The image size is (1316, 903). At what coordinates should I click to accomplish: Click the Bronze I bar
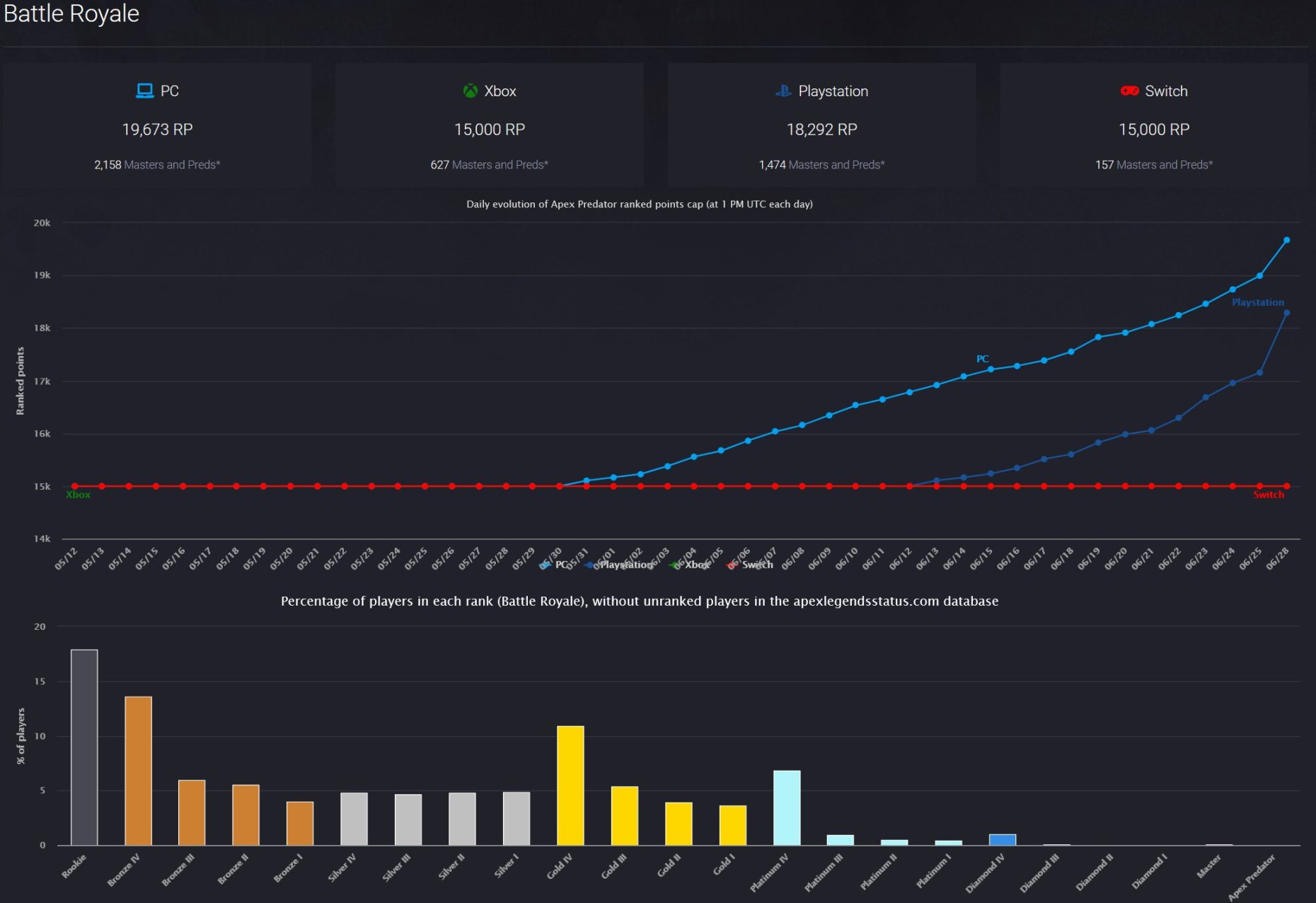point(300,823)
